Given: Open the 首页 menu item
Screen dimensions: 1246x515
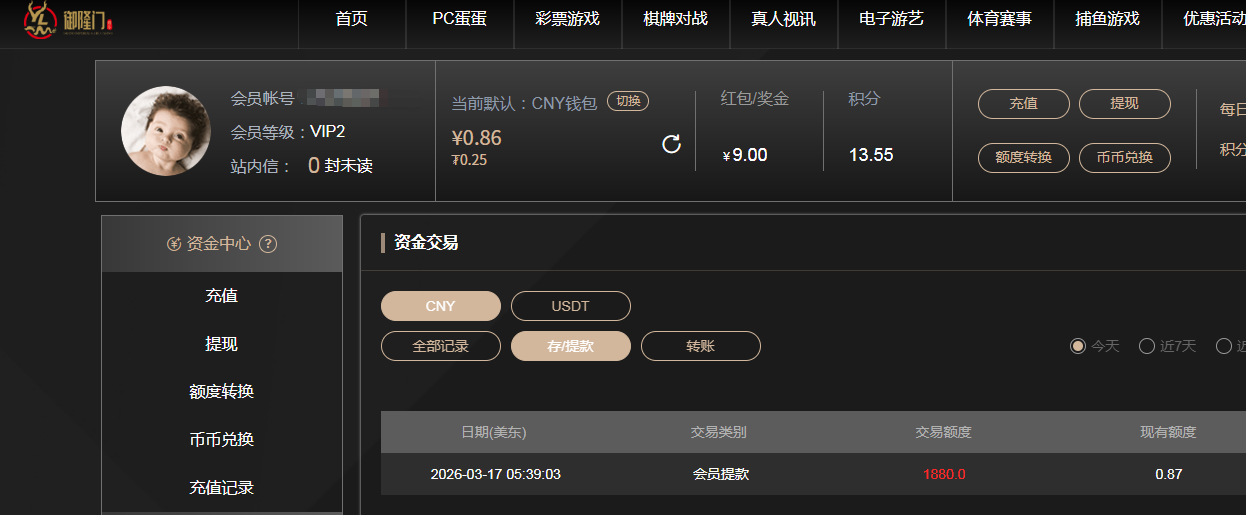Looking at the screenshot, I should click(352, 19).
